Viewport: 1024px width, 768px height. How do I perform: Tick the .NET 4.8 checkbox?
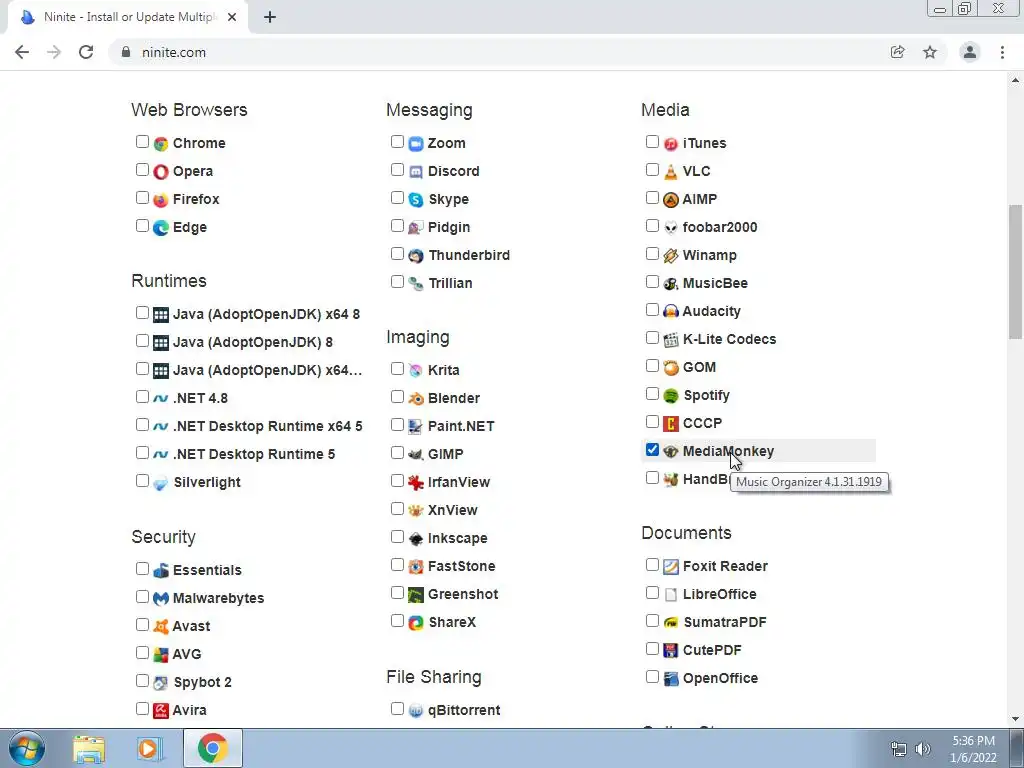coord(142,397)
